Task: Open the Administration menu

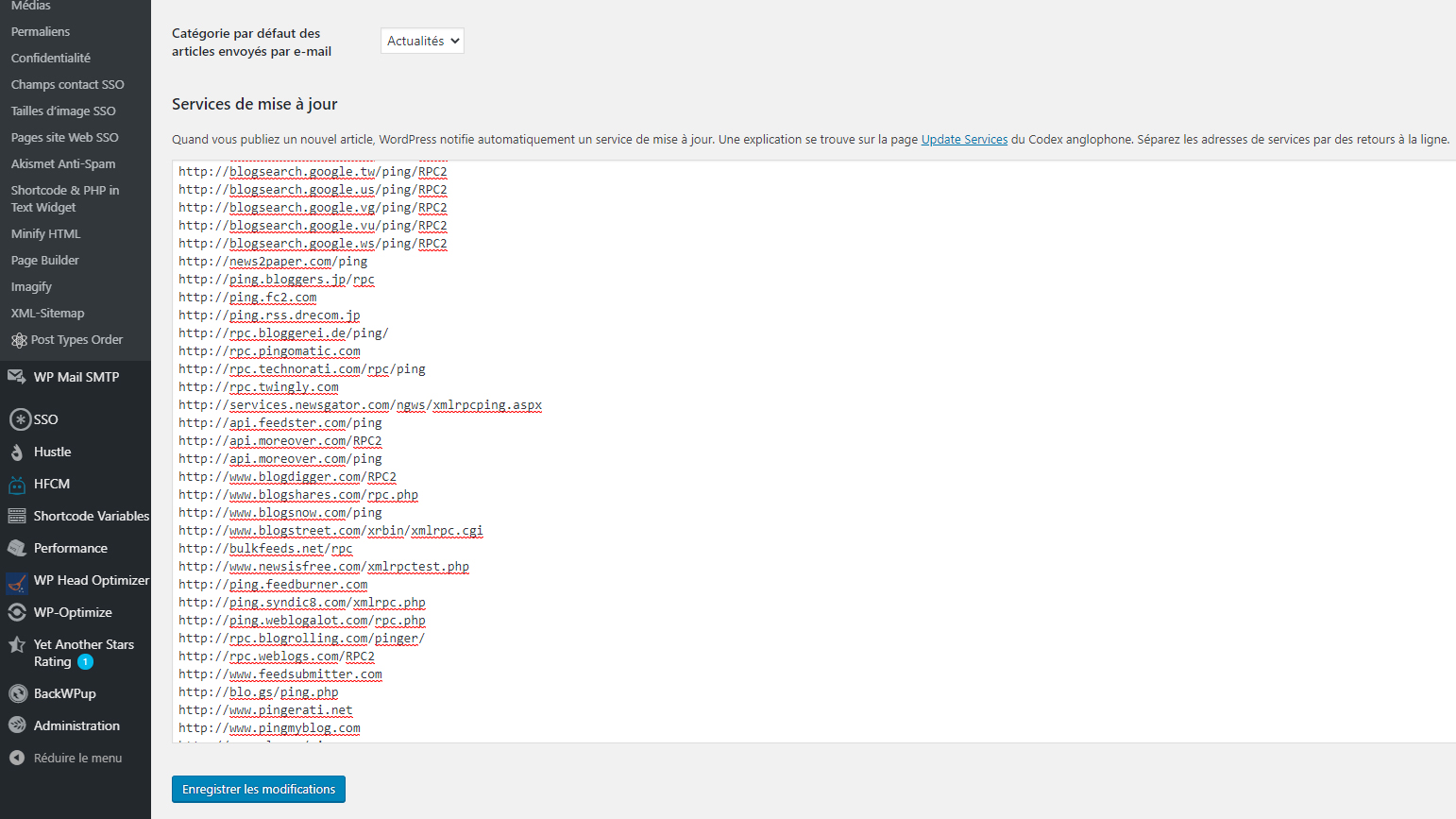Action: [76, 725]
